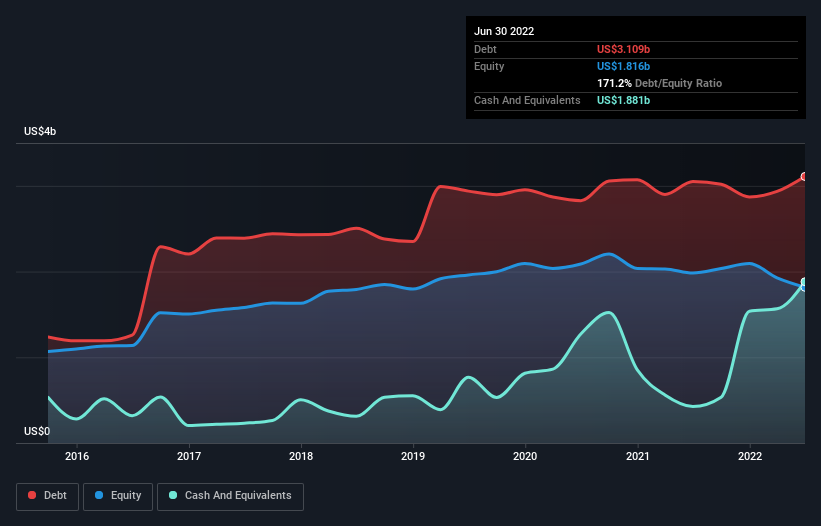The image size is (821, 526).
Task: Toggle the Debt series legend button
Action: (x=48, y=496)
